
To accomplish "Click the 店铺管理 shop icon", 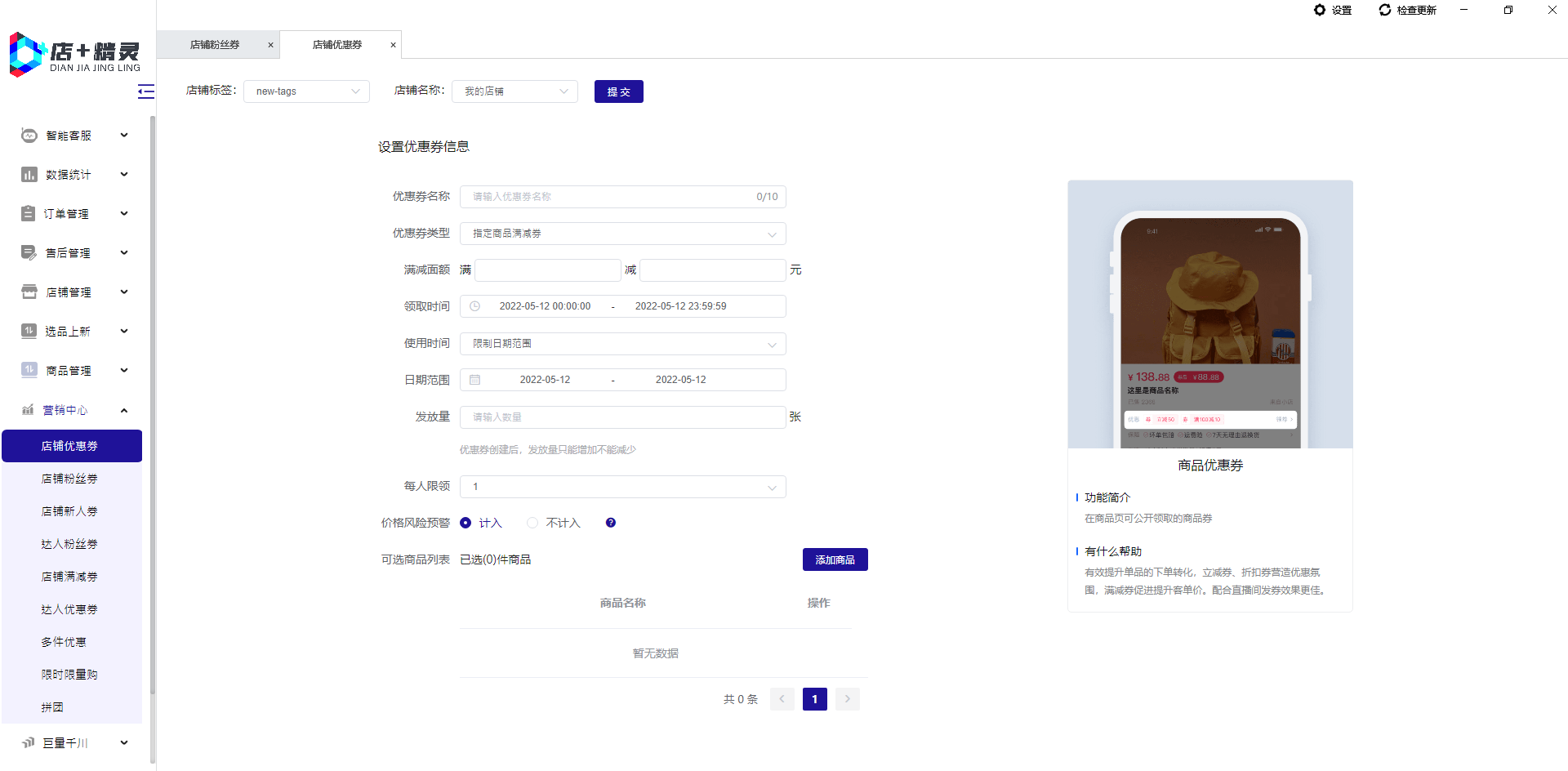I will point(29,292).
